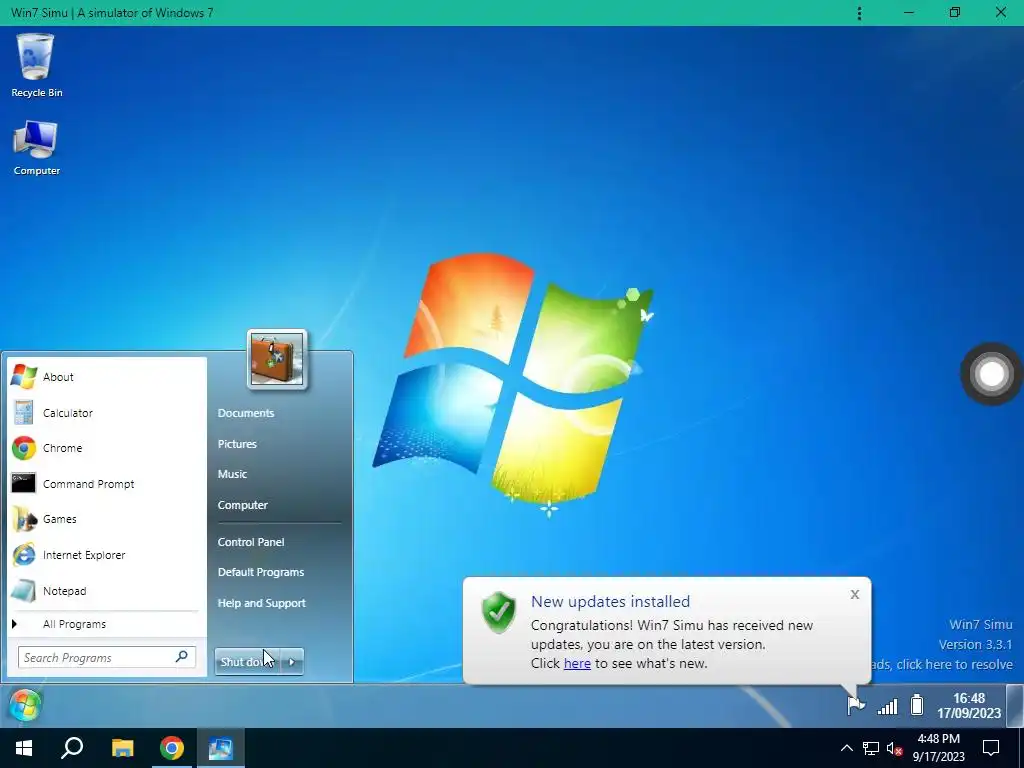Click the network signal bars tray icon
1024x768 pixels.
click(x=888, y=706)
